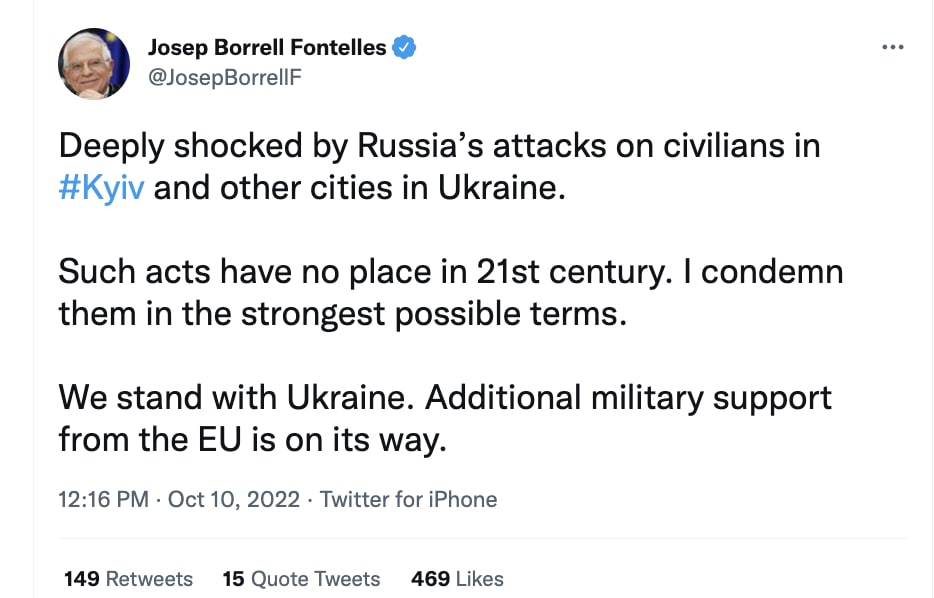
Task: Open the 15 Quote Tweets list
Action: (301, 578)
